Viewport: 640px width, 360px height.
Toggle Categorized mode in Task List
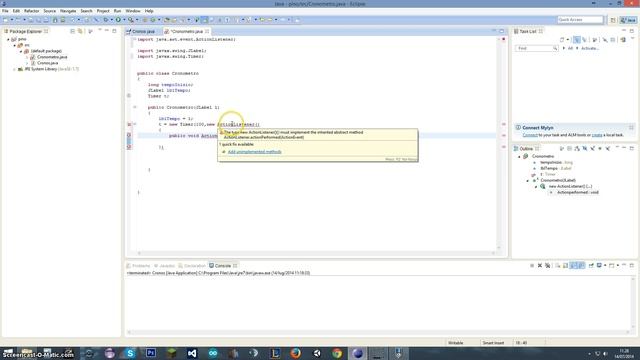(x=577, y=40)
